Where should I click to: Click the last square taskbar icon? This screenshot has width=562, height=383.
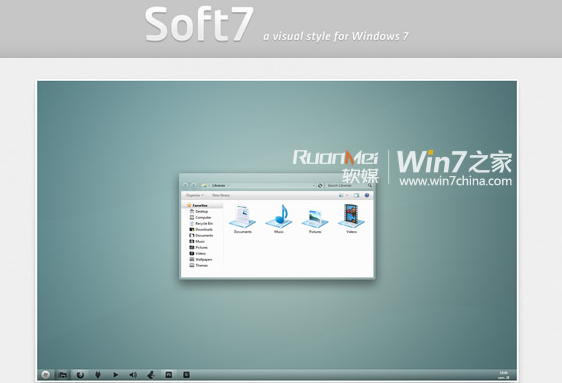point(186,375)
